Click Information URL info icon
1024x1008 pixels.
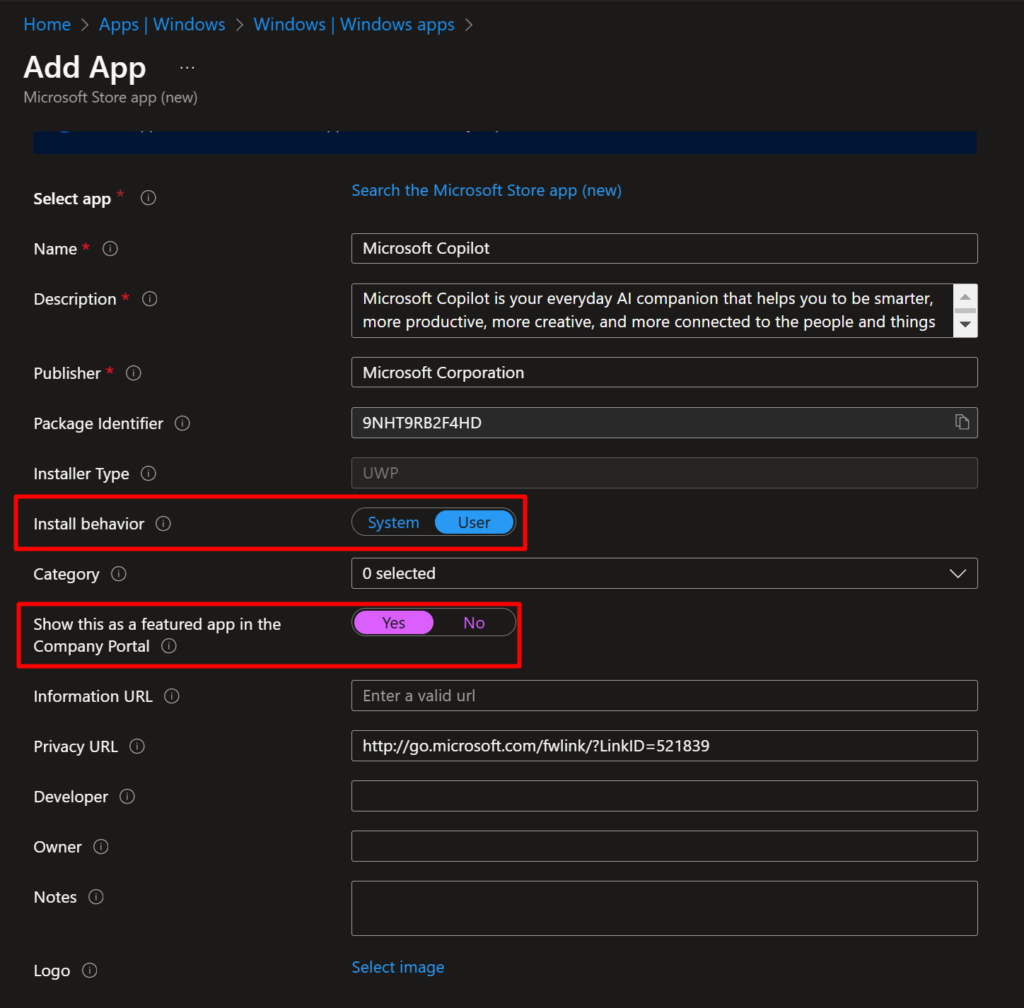point(172,696)
